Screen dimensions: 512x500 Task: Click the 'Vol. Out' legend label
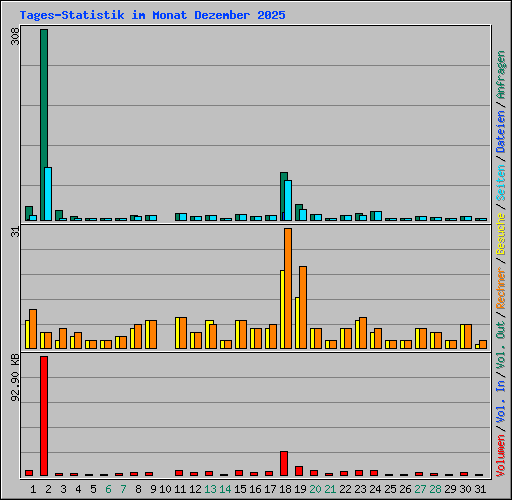click(x=501, y=345)
